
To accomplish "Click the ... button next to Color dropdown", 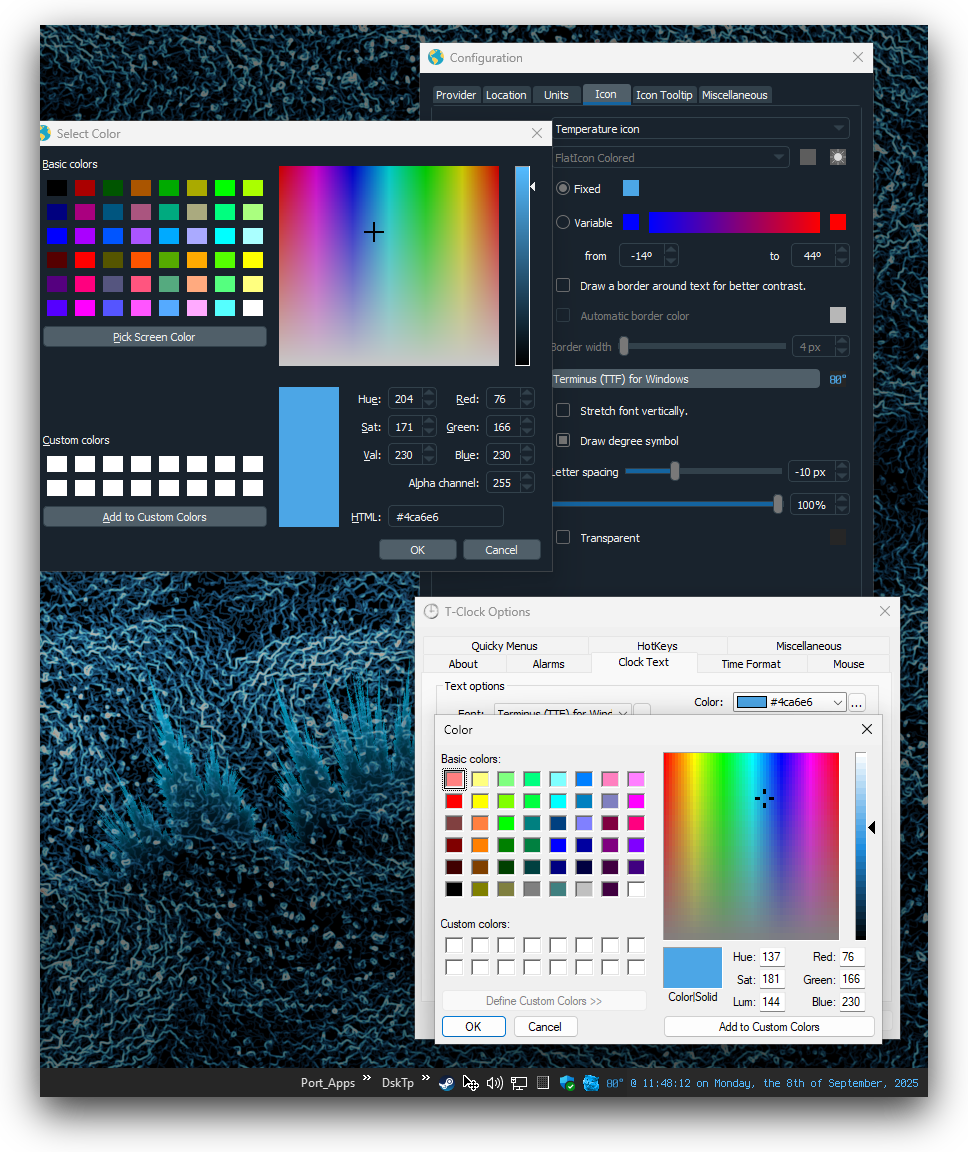I will click(x=856, y=702).
